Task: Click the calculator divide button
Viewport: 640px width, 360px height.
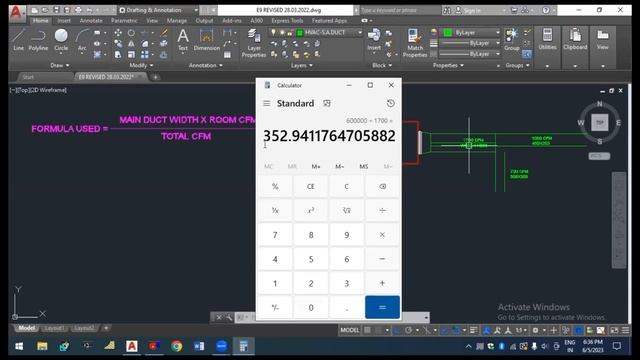Action: point(382,210)
